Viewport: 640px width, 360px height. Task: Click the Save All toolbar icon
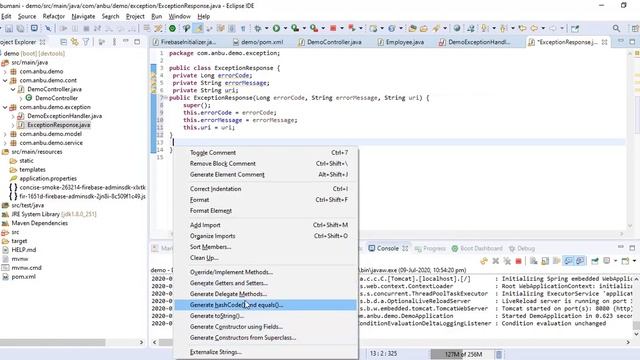20,29
